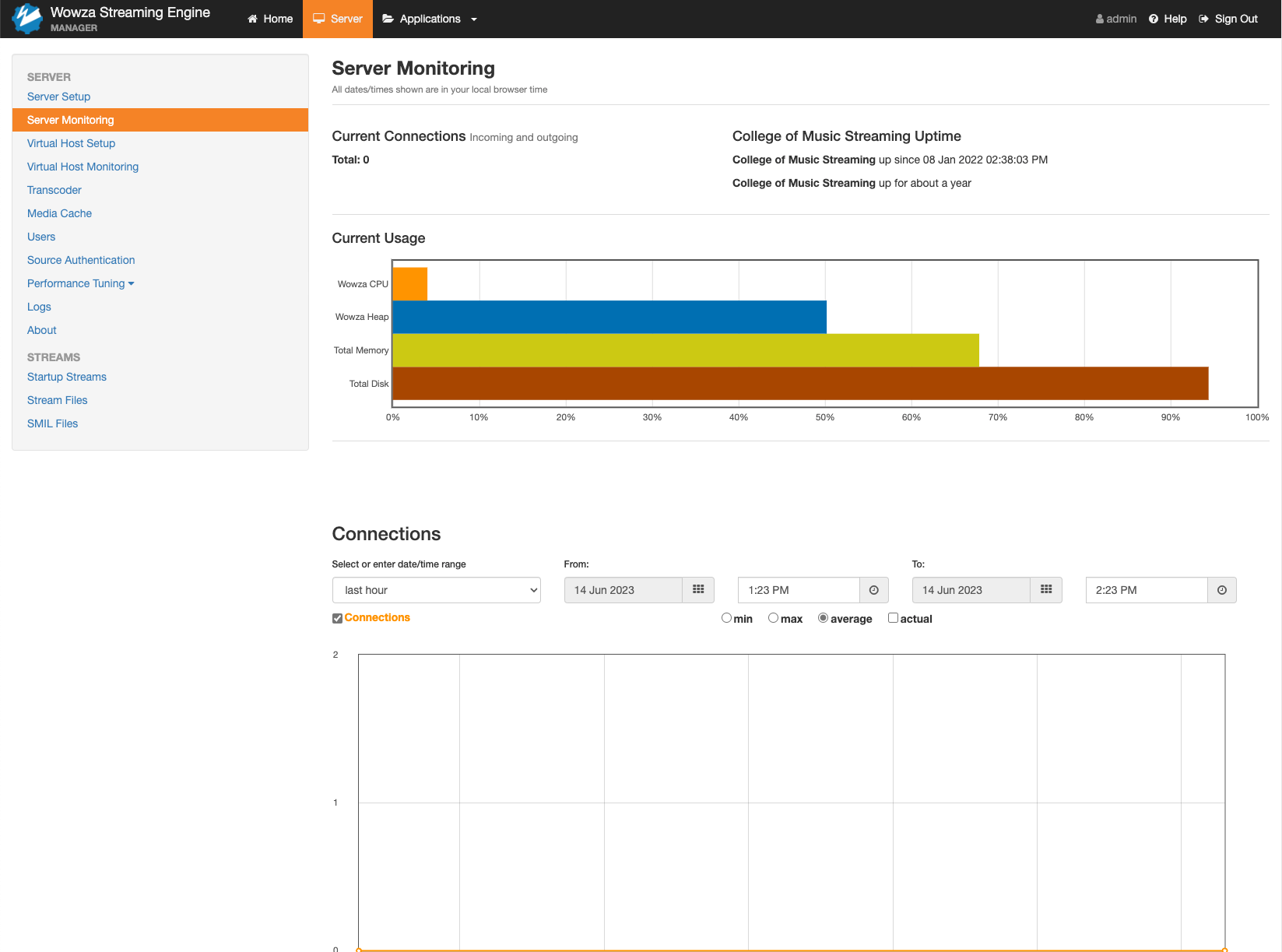The width and height of the screenshot is (1282, 952).
Task: Open the Server tab
Action: pos(338,19)
